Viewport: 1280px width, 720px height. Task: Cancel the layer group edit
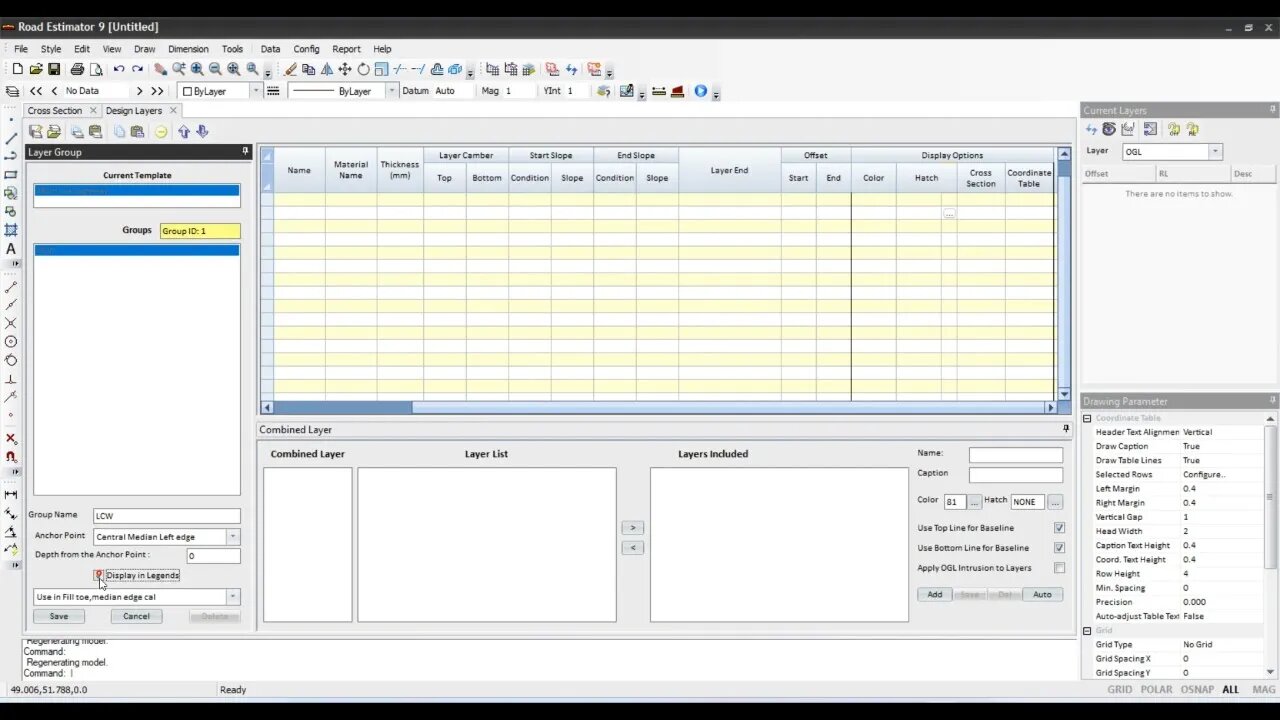tap(136, 616)
